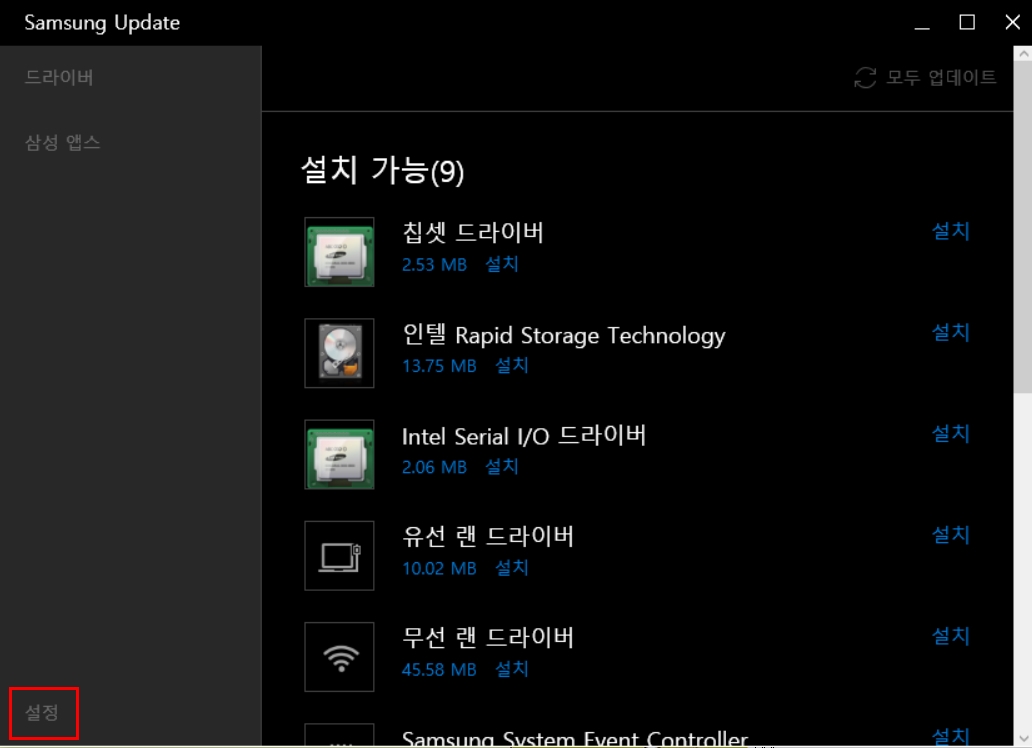Click the 무선 랜 드라이버 title

(488, 637)
